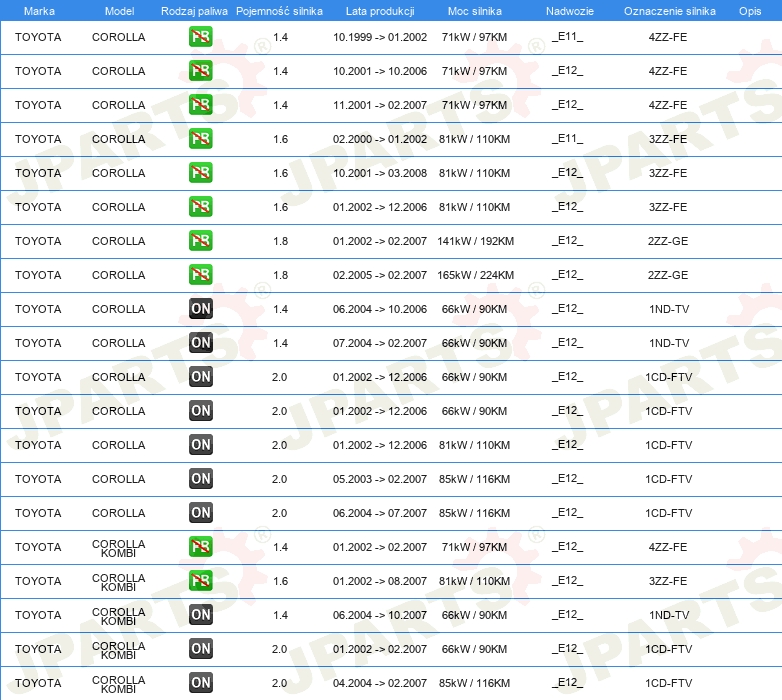Select date cell 10.1999 -> 01.2002
This screenshot has height=700, width=782.
click(x=380, y=37)
